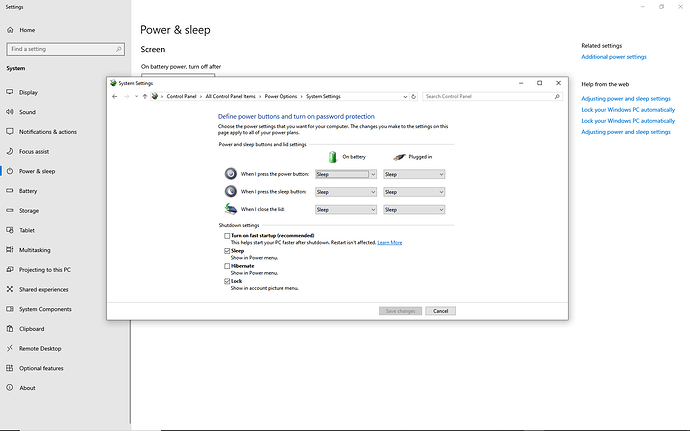Expand the address bar history dropdown
This screenshot has height=431, width=690.
click(x=405, y=96)
